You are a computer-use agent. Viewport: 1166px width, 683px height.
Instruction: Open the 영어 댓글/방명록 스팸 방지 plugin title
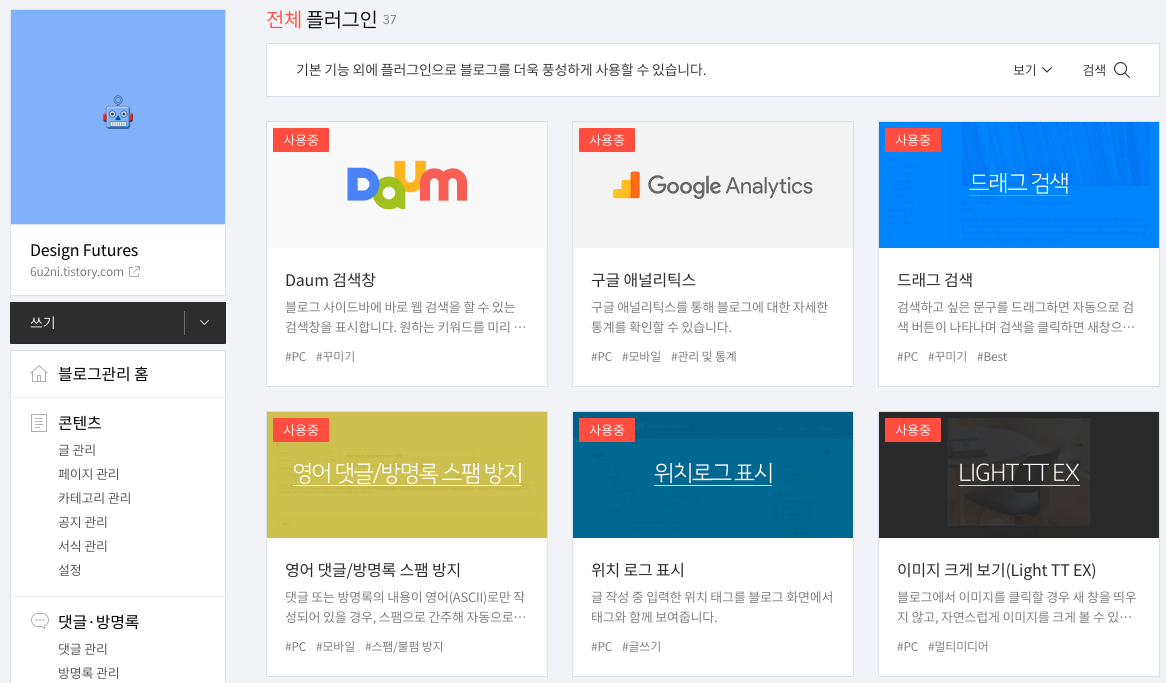373,570
